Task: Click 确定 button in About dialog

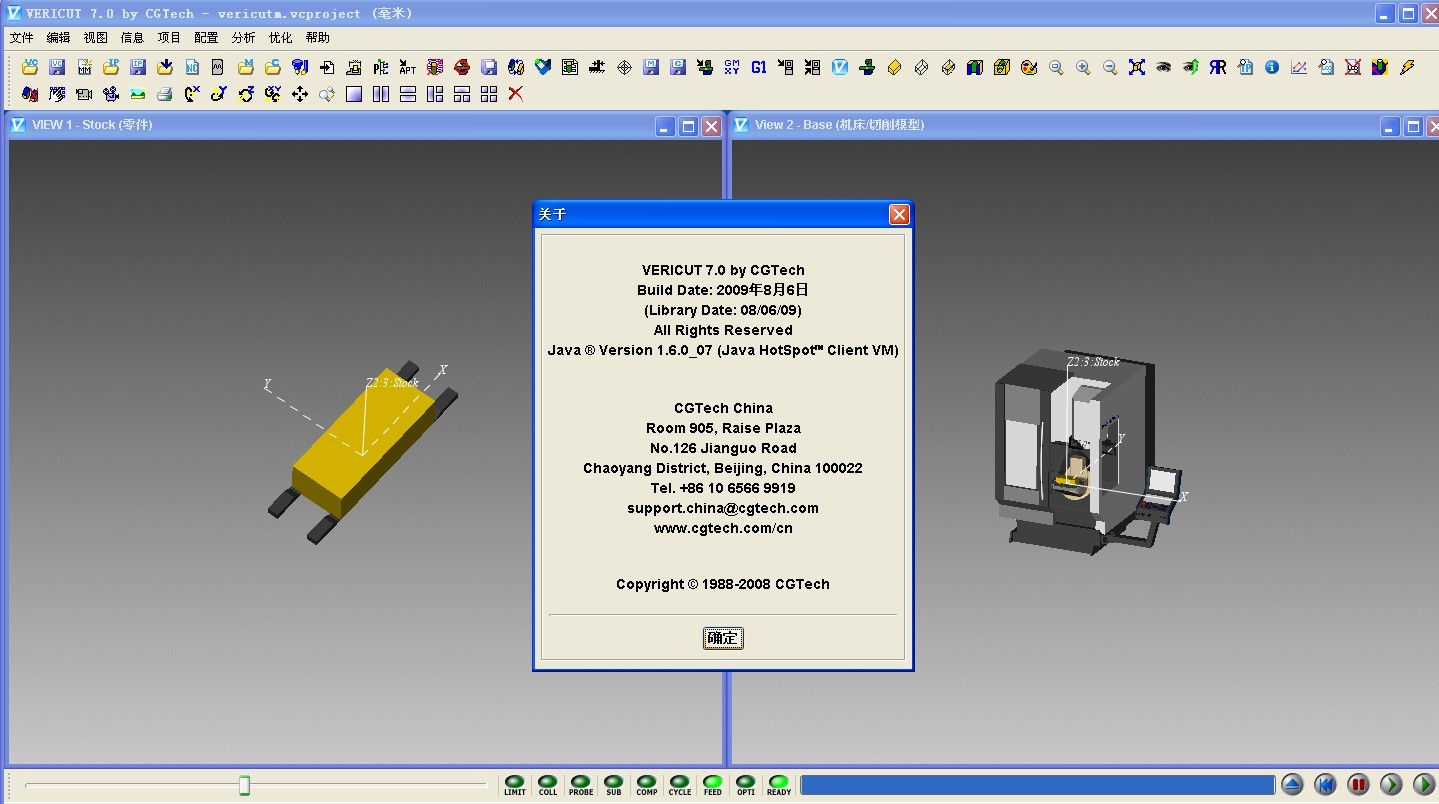Action: (x=723, y=638)
